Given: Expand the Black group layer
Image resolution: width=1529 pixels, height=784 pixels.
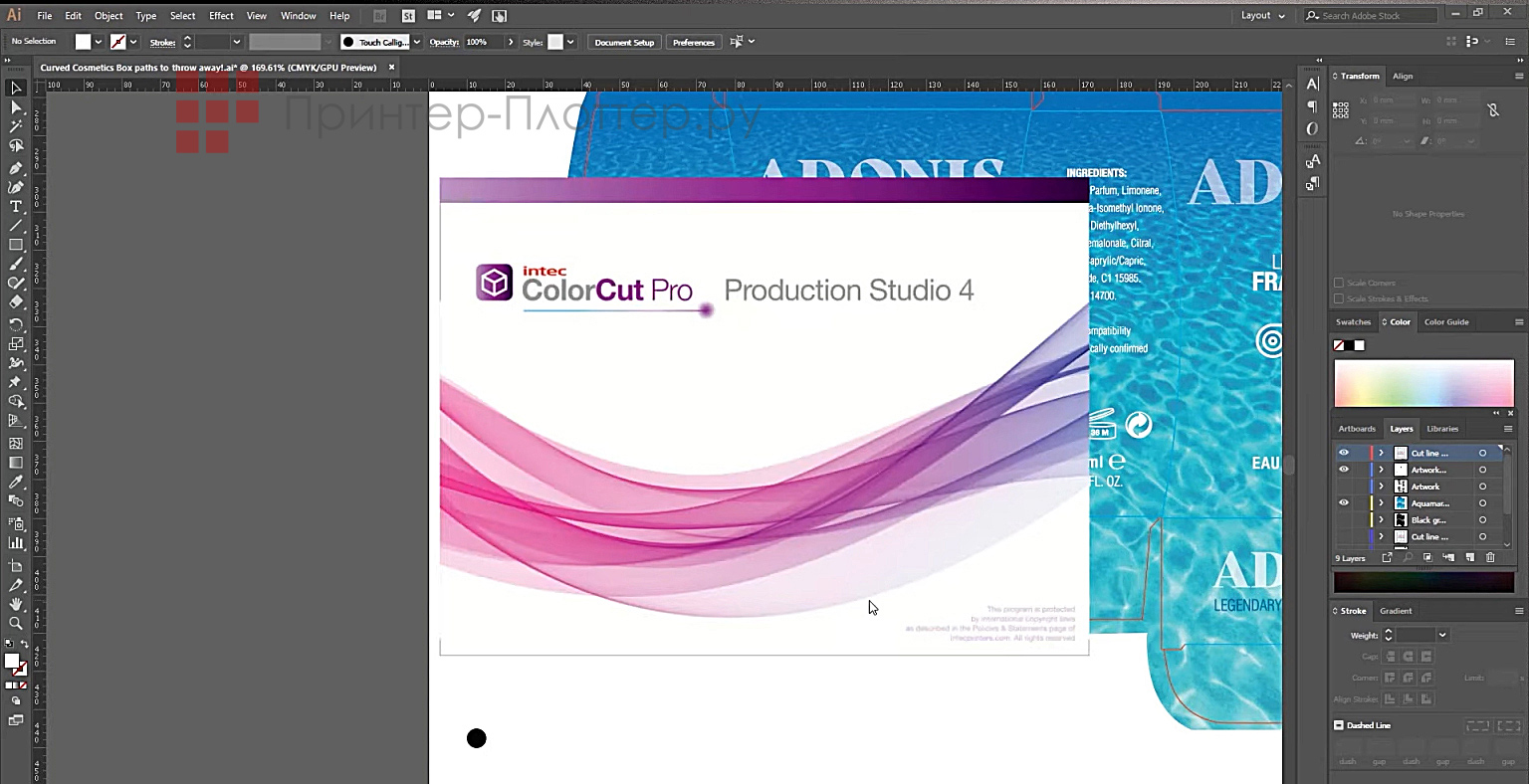Looking at the screenshot, I should pyautogui.click(x=1382, y=519).
